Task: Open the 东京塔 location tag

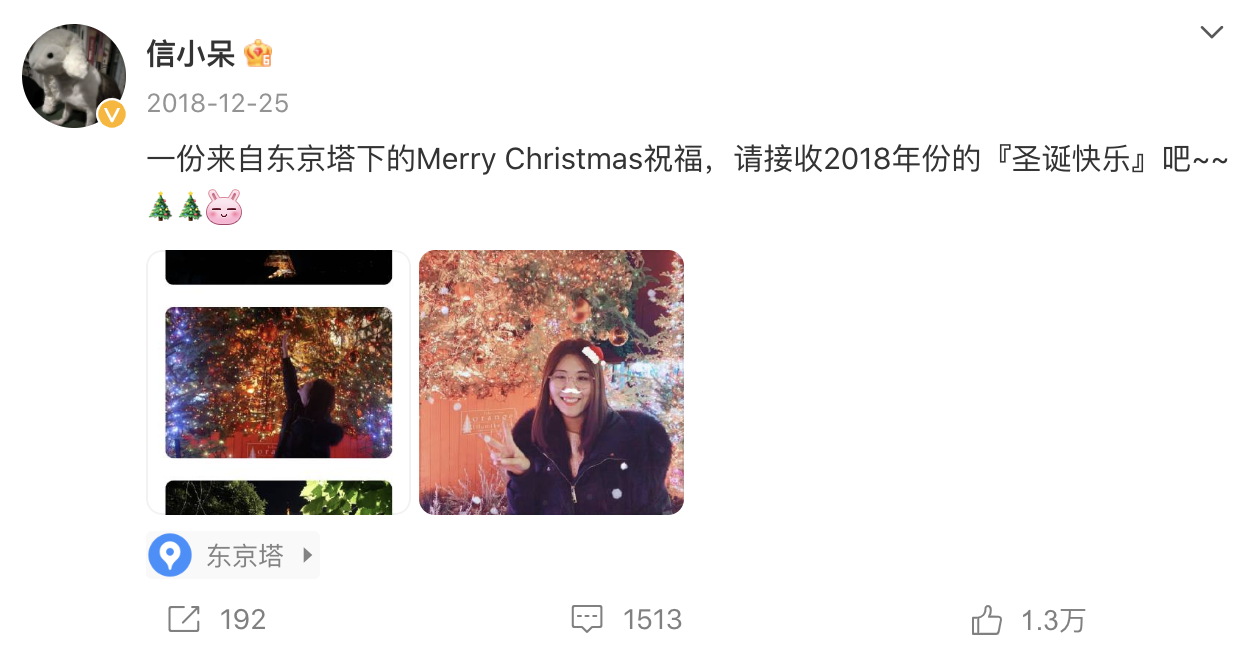Action: [233, 555]
